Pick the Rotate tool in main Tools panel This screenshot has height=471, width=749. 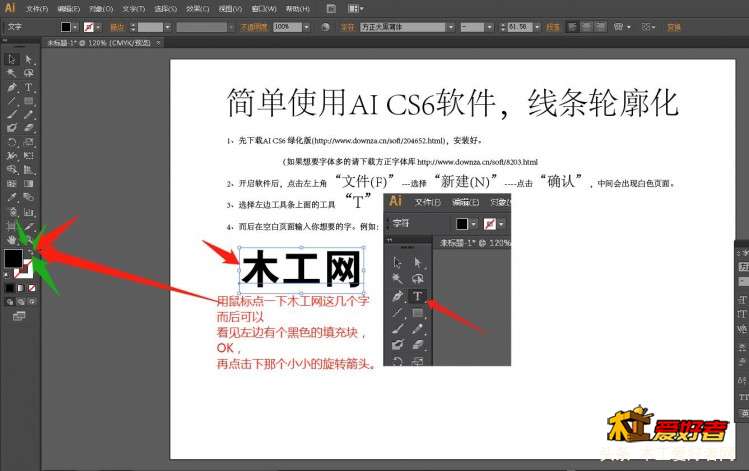[11, 142]
